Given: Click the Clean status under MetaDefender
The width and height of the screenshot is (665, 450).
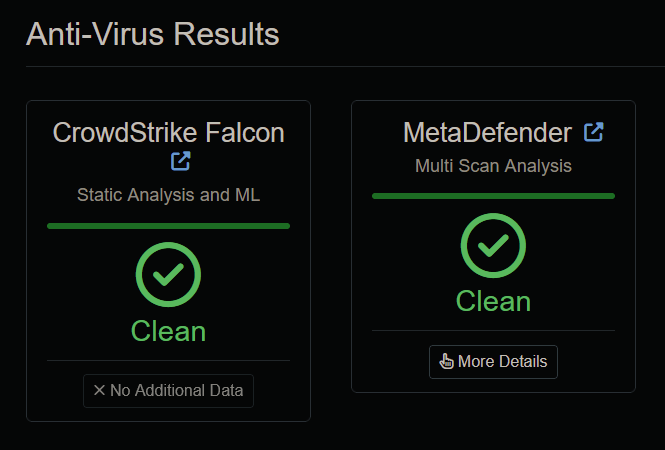Looking at the screenshot, I should point(493,301).
